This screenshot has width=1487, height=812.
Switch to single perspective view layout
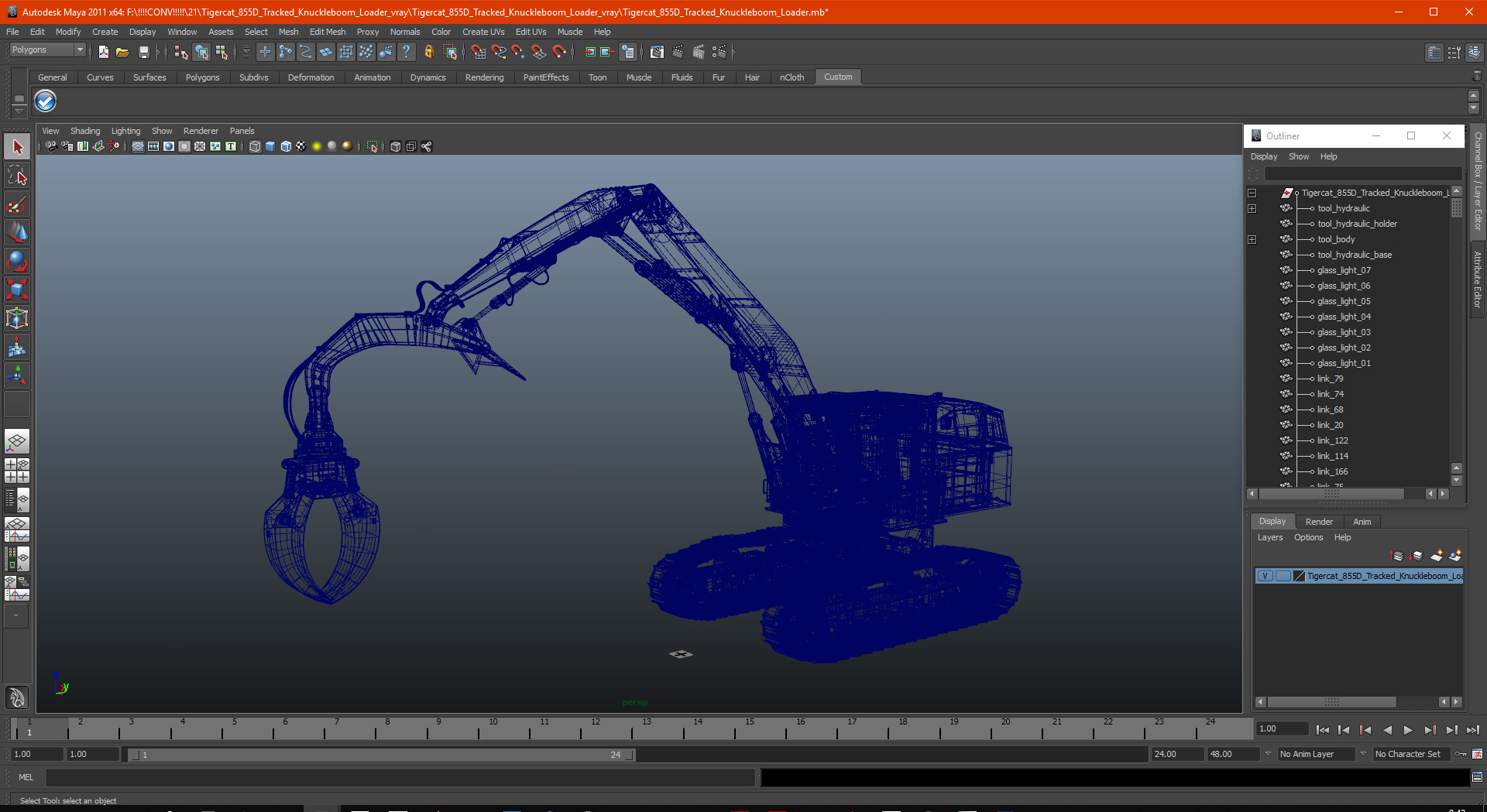click(x=17, y=442)
